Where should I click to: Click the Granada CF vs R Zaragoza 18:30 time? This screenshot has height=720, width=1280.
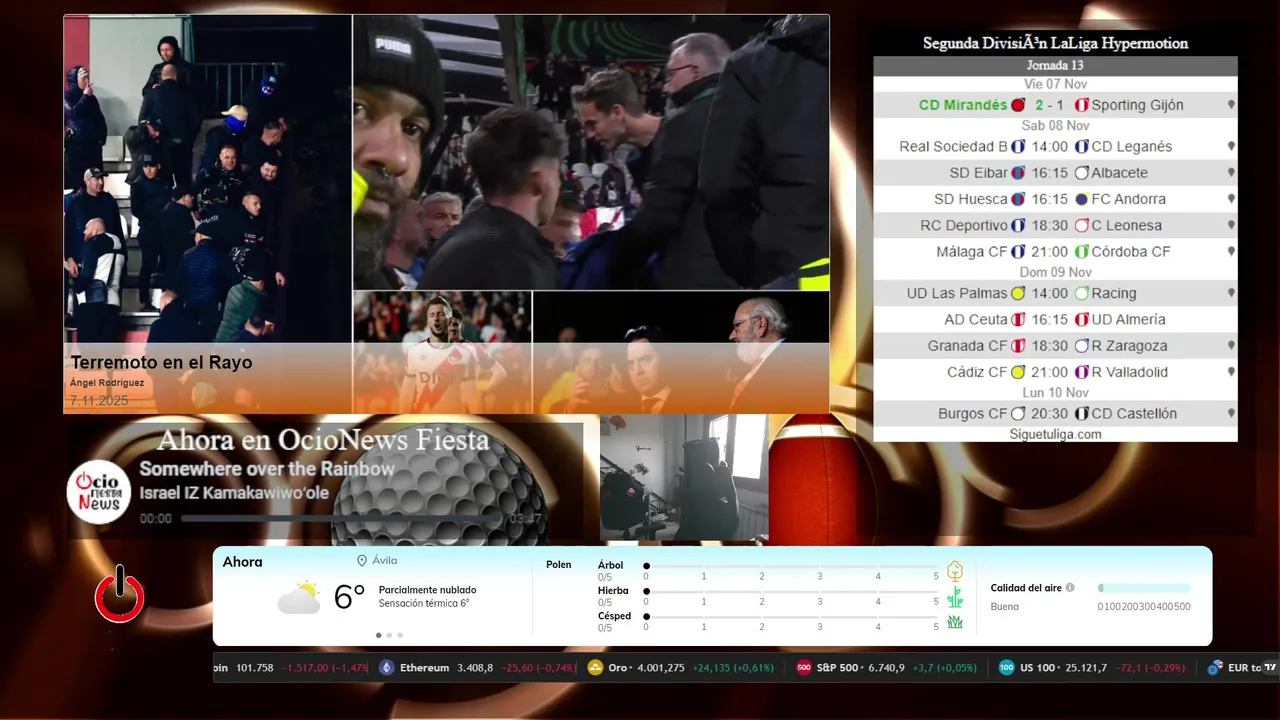1050,346
